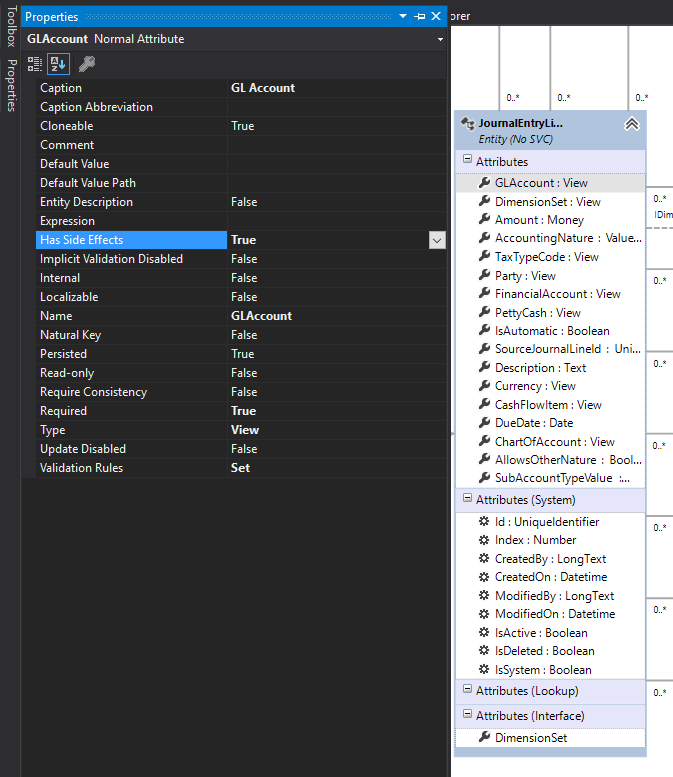673x777 pixels.
Task: Select the Required property row
Action: pyautogui.click(x=241, y=411)
